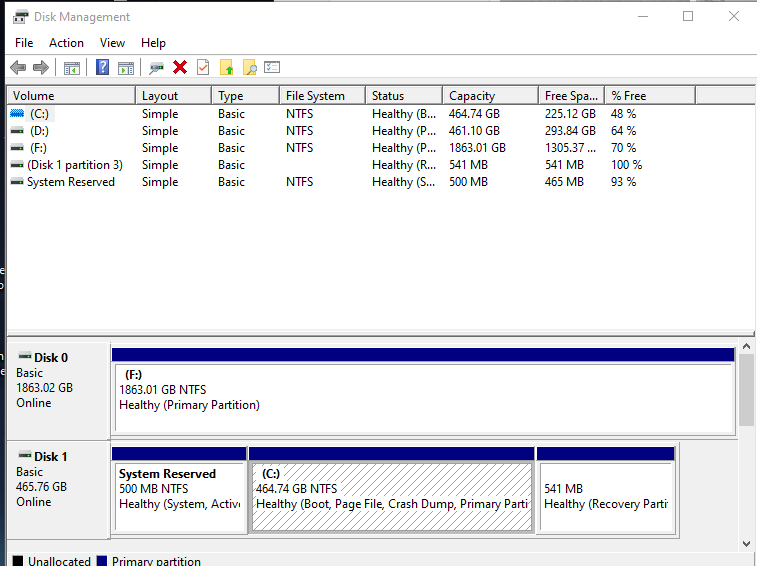Image resolution: width=757 pixels, height=566 pixels.
Task: Sort by the Layout column header
Action: 174,96
